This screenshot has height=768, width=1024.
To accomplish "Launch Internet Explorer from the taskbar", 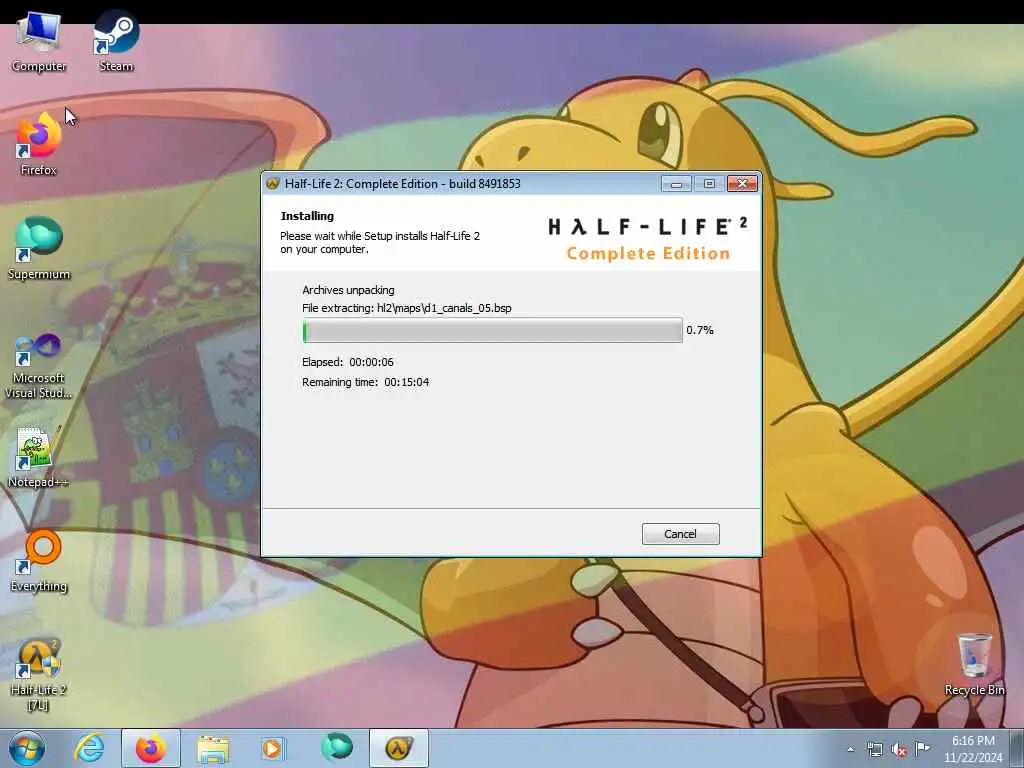I will click(x=89, y=748).
